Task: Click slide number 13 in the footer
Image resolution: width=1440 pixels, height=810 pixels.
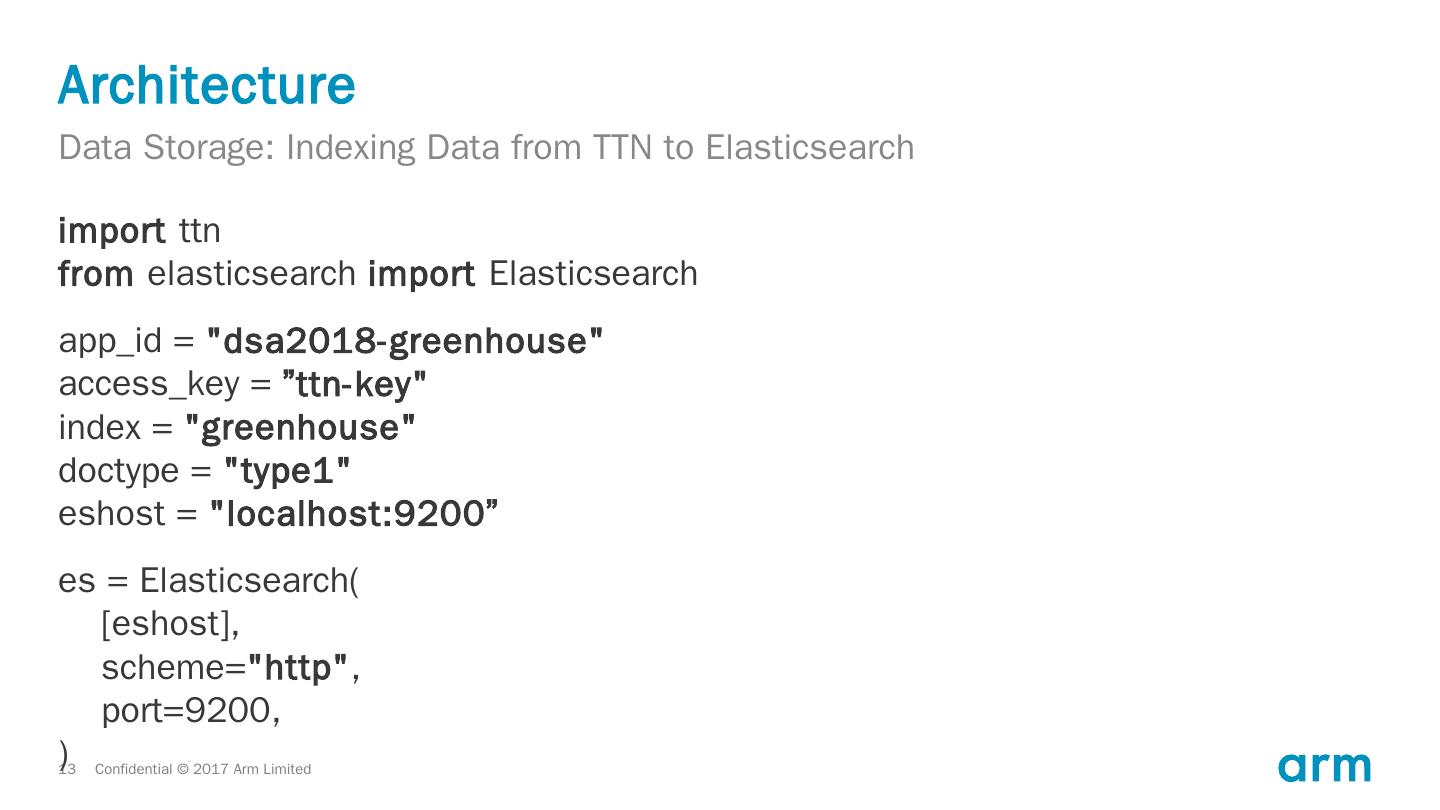Action: click(x=68, y=769)
